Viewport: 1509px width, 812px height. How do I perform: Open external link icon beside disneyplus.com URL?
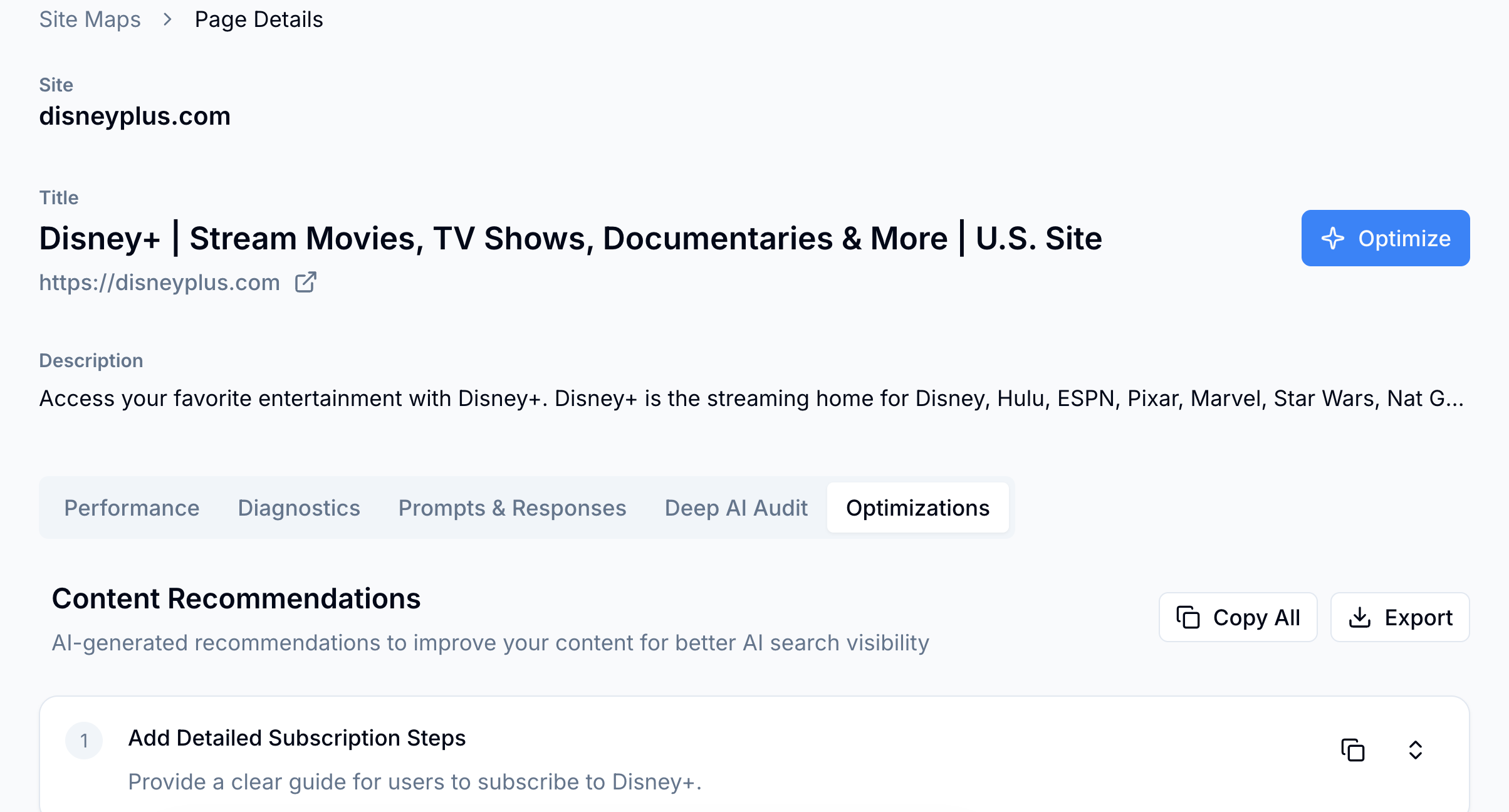[x=306, y=283]
